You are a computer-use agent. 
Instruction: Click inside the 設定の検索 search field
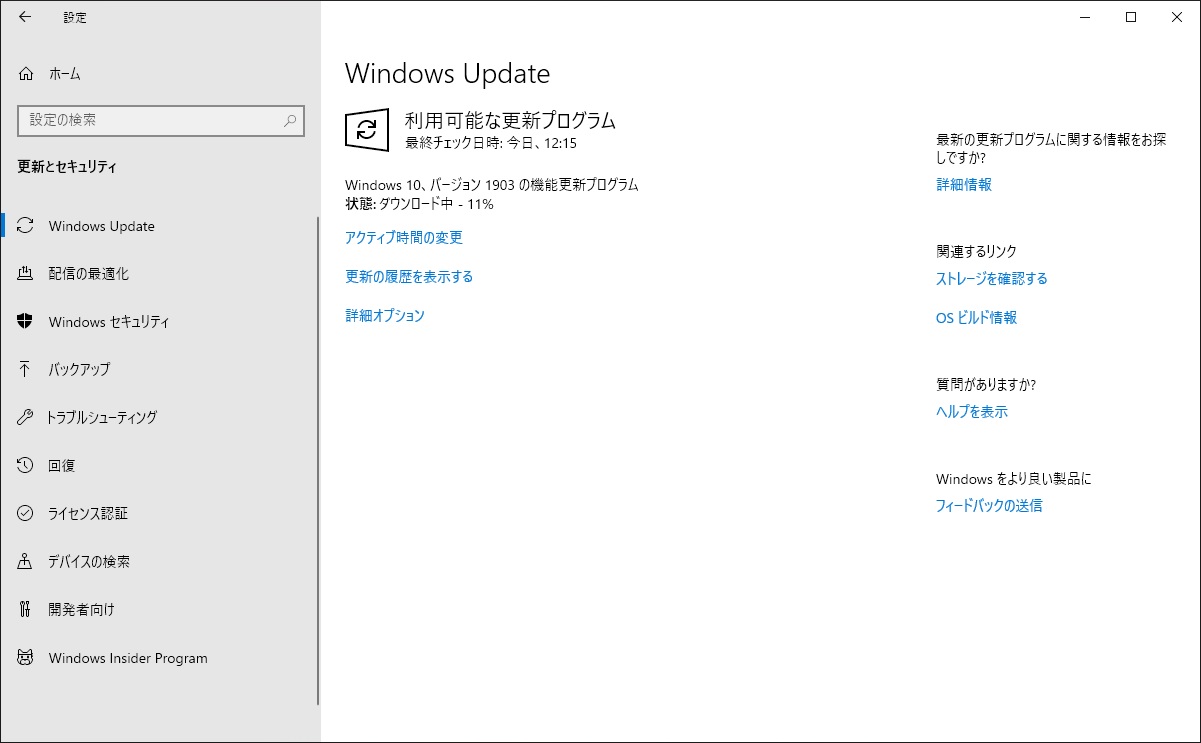[150, 120]
